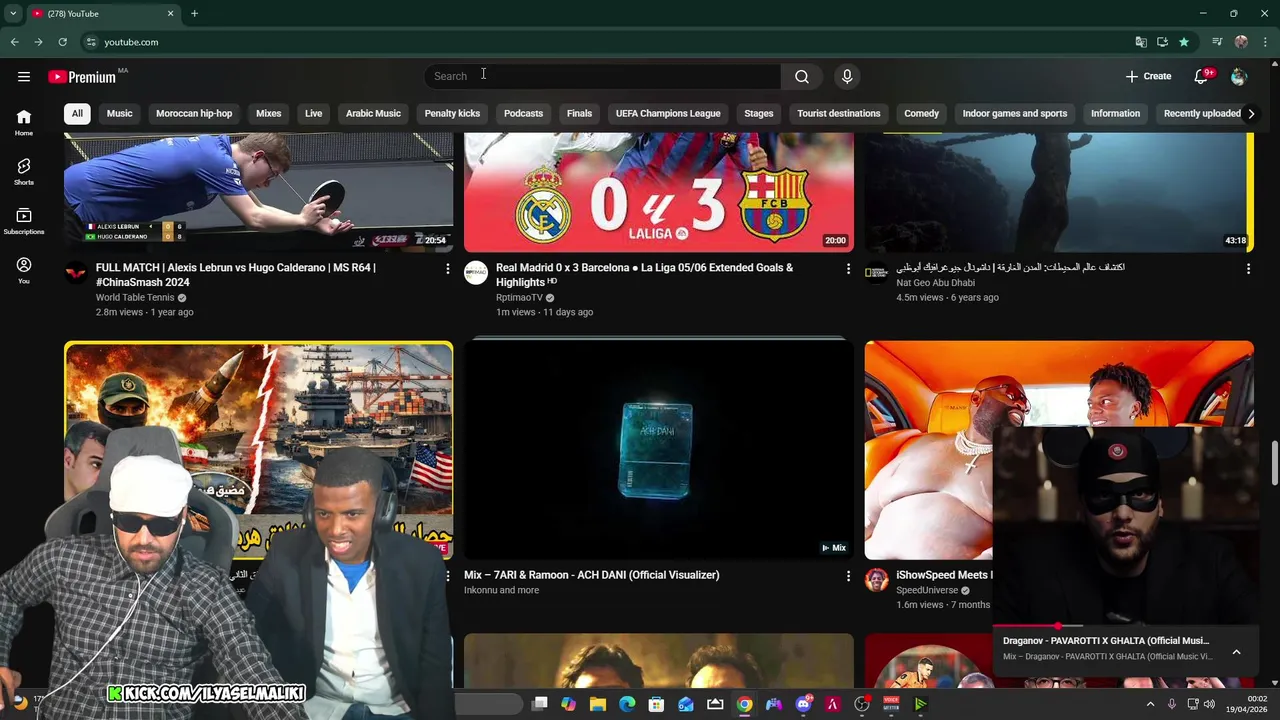Open RptimaoTV channel name link
The height and width of the screenshot is (720, 1280).
(x=519, y=297)
